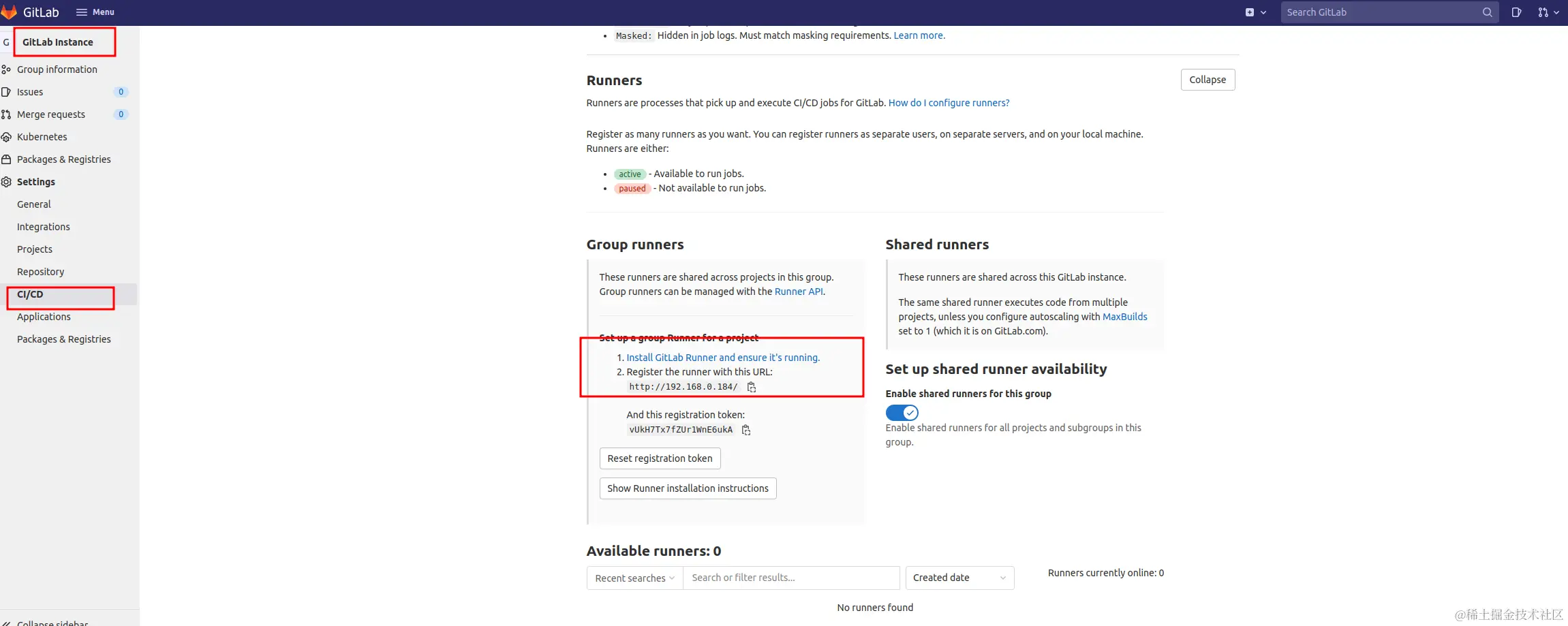The width and height of the screenshot is (1568, 626).
Task: Click the Kubernetes sidebar icon
Action: 6,137
